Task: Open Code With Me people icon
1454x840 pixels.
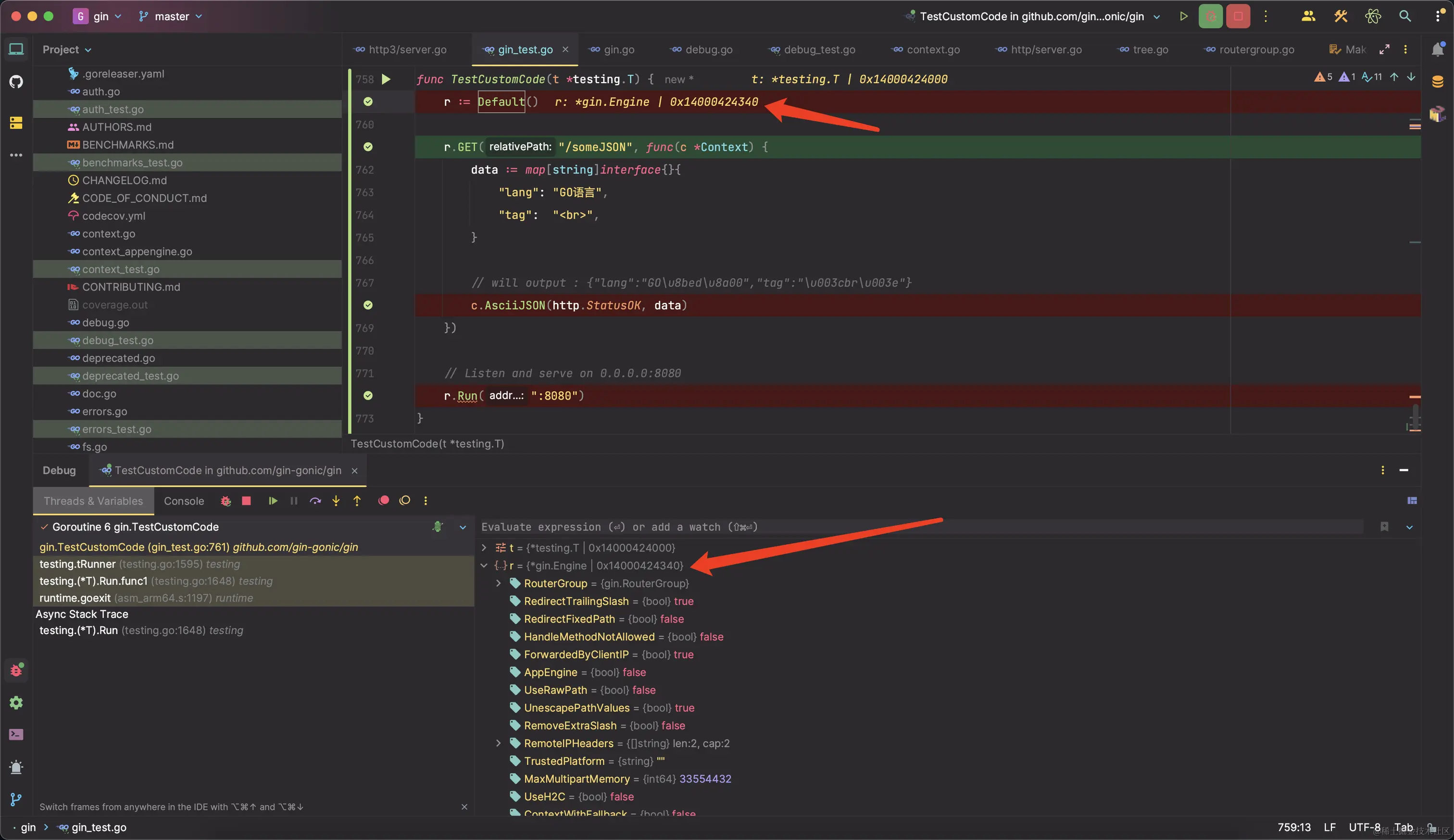Action: (x=1308, y=16)
